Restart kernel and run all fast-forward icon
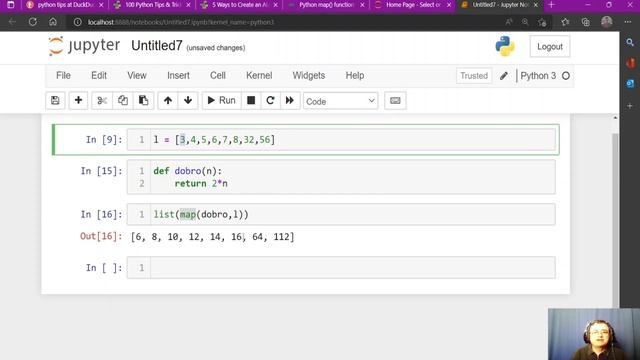640x360 pixels. click(290, 100)
